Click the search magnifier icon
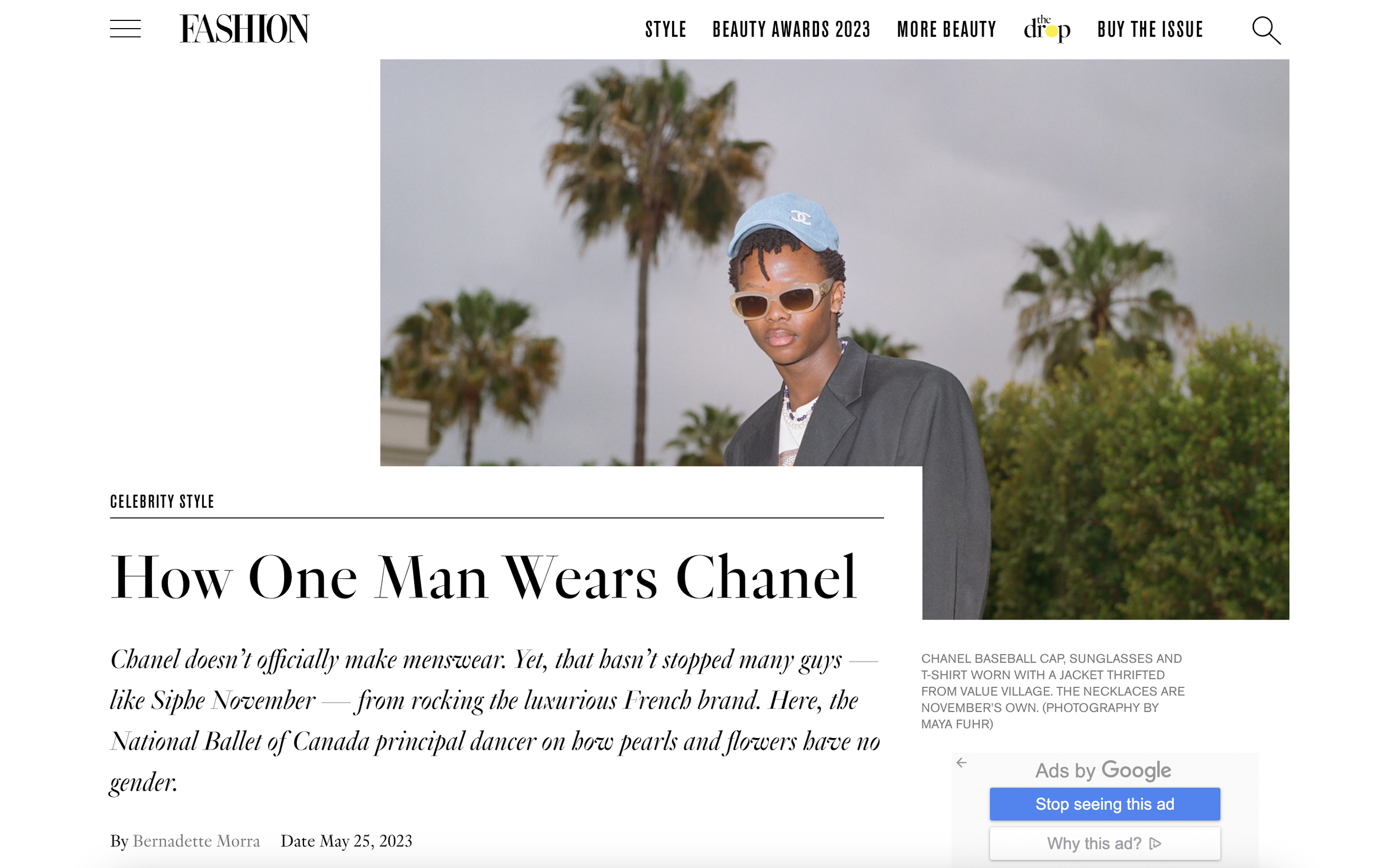The image size is (1377, 868). click(1266, 30)
